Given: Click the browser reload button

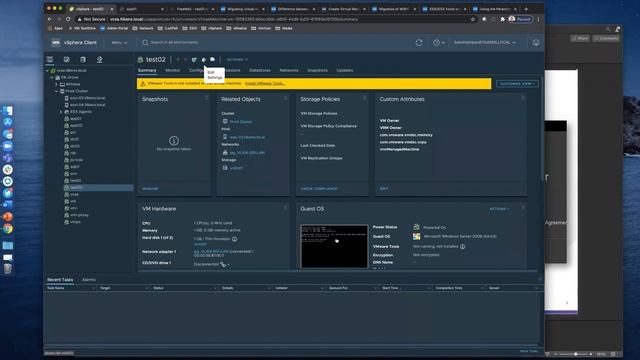Looking at the screenshot, I should point(68,19).
